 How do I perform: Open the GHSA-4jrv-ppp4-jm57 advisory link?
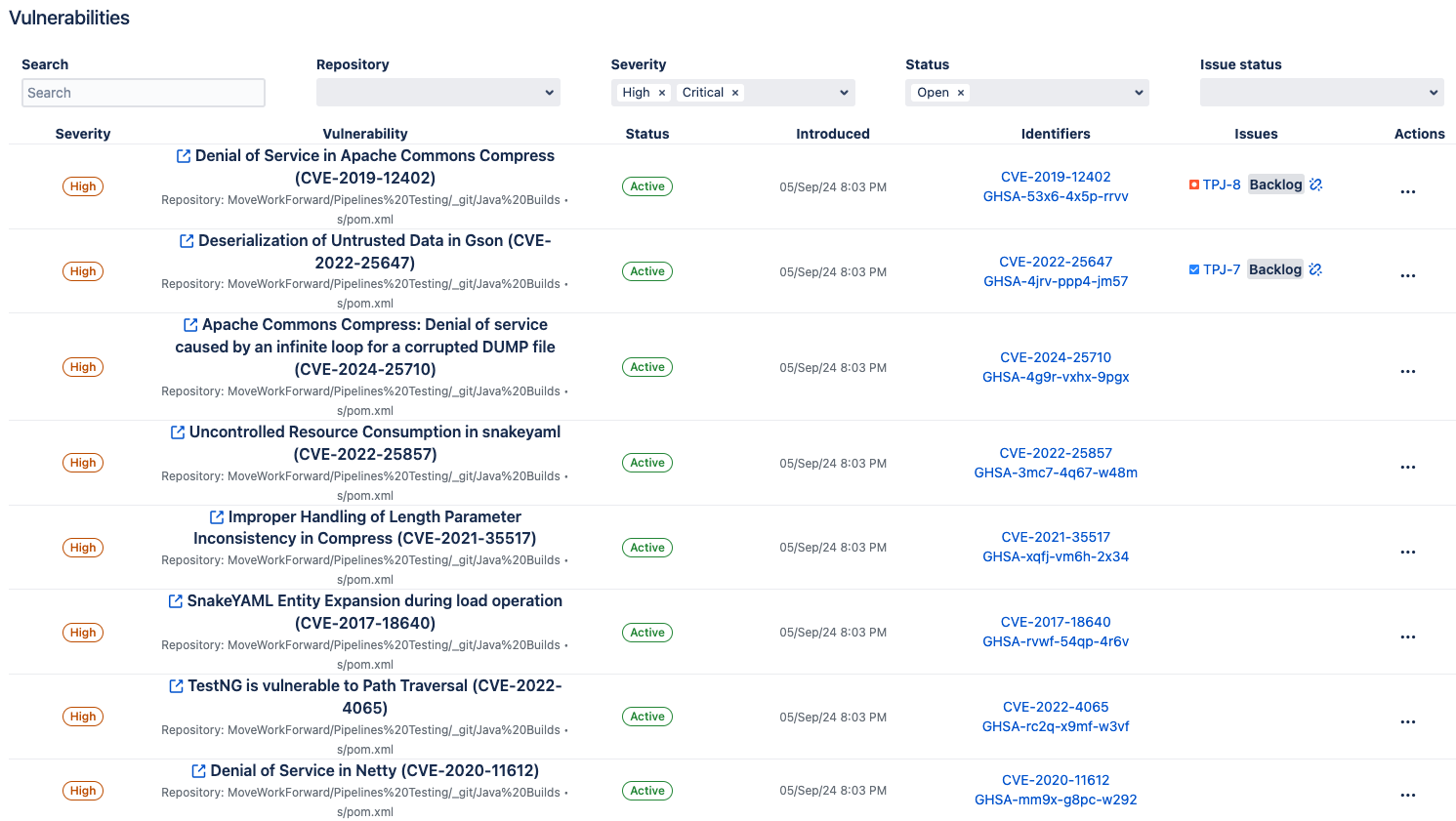click(x=1056, y=281)
